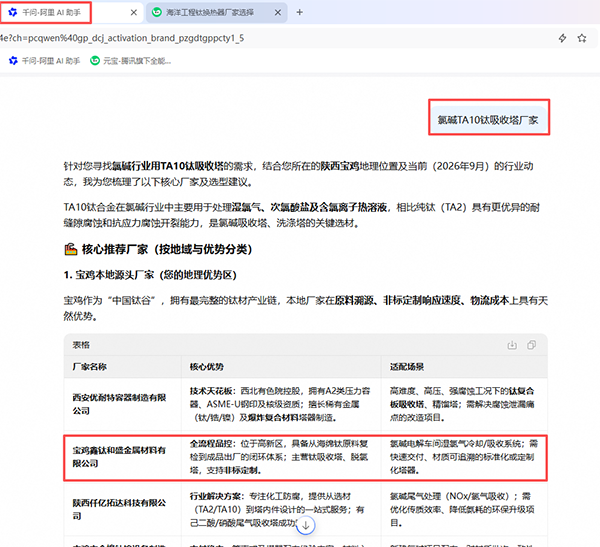Viewport: 600px width, 547px height.
Task: Close the 海洋工程钛换热器 tab
Action: [x=278, y=13]
